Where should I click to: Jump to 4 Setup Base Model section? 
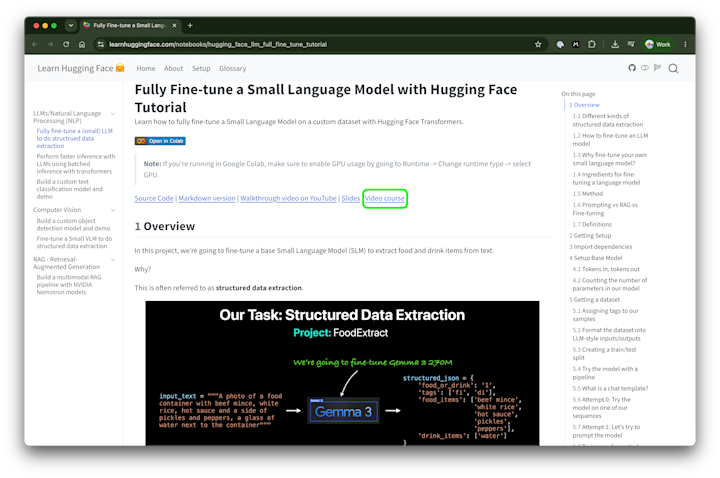(x=596, y=258)
